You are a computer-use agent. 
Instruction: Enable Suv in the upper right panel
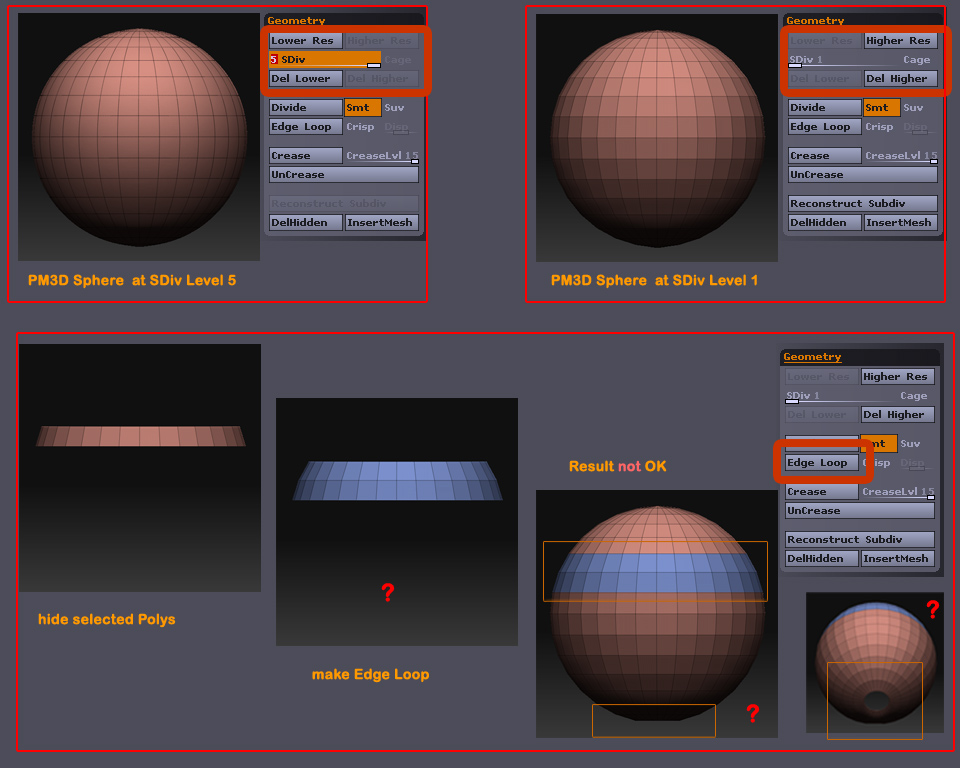(x=915, y=107)
